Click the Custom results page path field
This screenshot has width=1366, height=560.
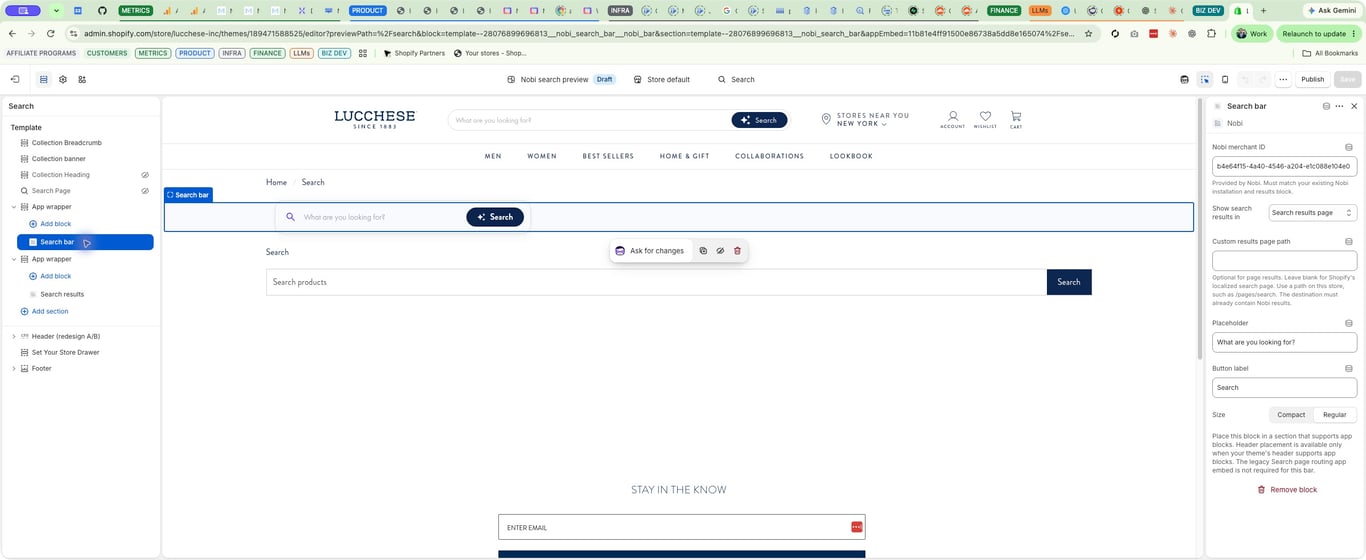(1284, 260)
